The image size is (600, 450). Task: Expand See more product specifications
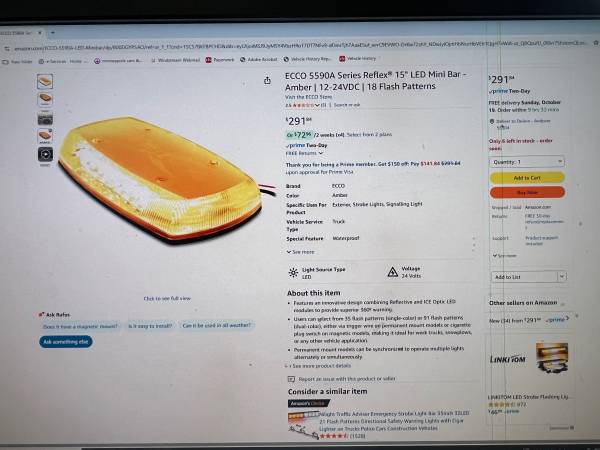click(301, 252)
